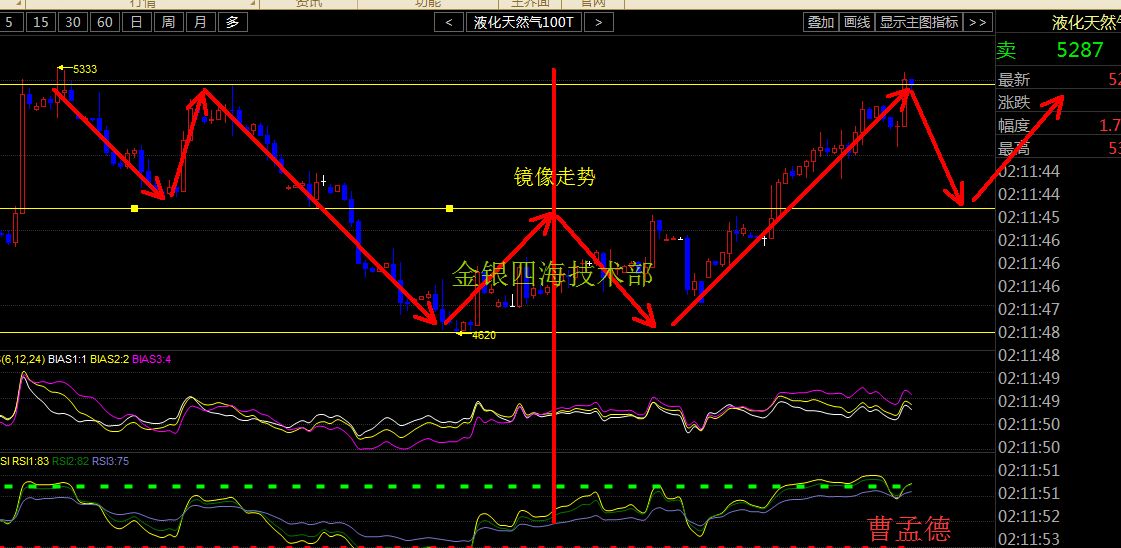Expand toolbar with the >> button
1121x548 pixels.
(x=978, y=22)
